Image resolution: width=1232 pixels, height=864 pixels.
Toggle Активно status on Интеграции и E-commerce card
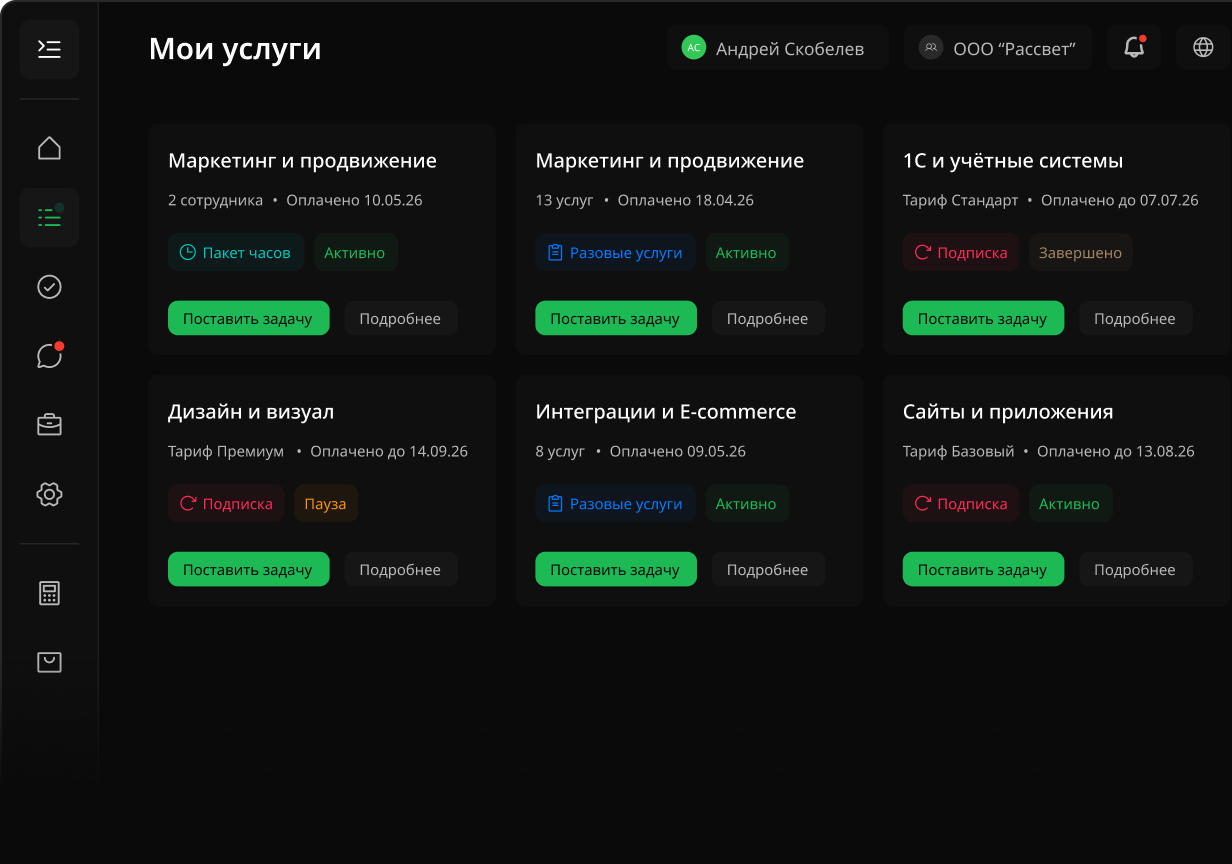tap(747, 503)
